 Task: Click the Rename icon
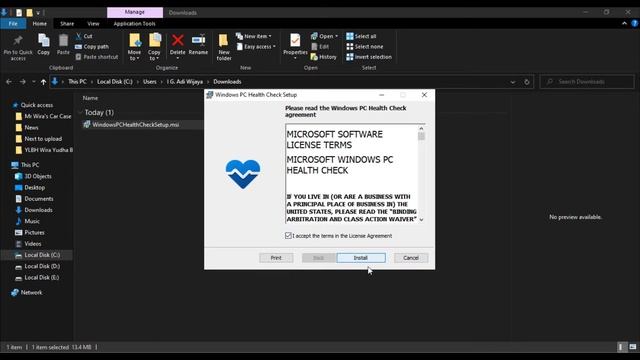(x=198, y=41)
